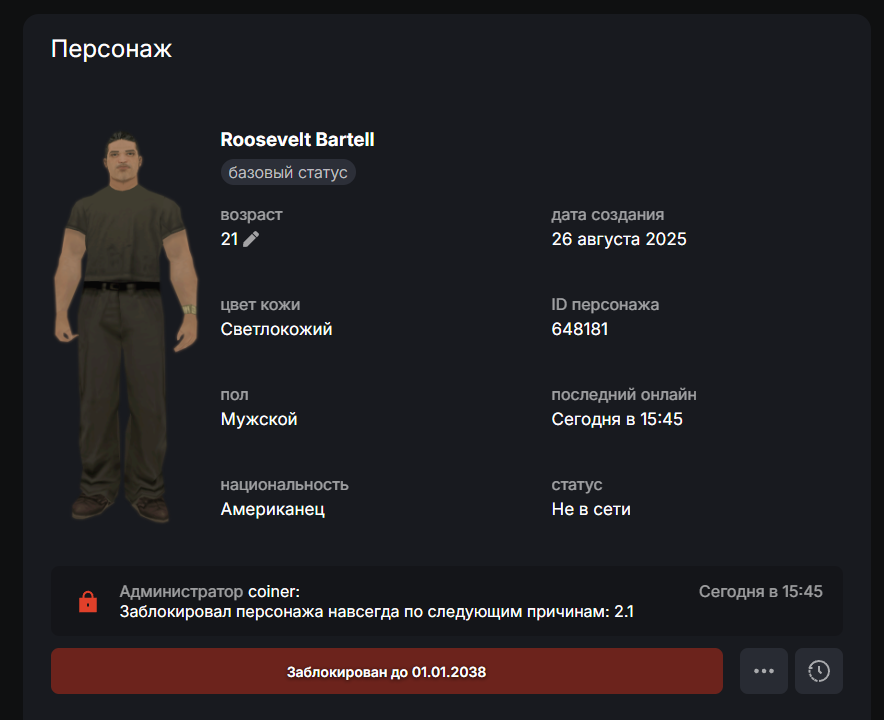Click the gender value "Мужской"
Image resolution: width=884 pixels, height=720 pixels.
[259, 419]
